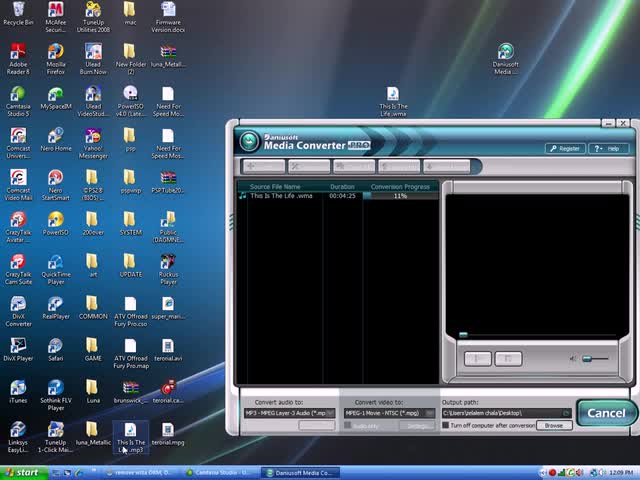Switch to Daniusoft Media Converter taskbar item
640x480 pixels.
[301, 473]
